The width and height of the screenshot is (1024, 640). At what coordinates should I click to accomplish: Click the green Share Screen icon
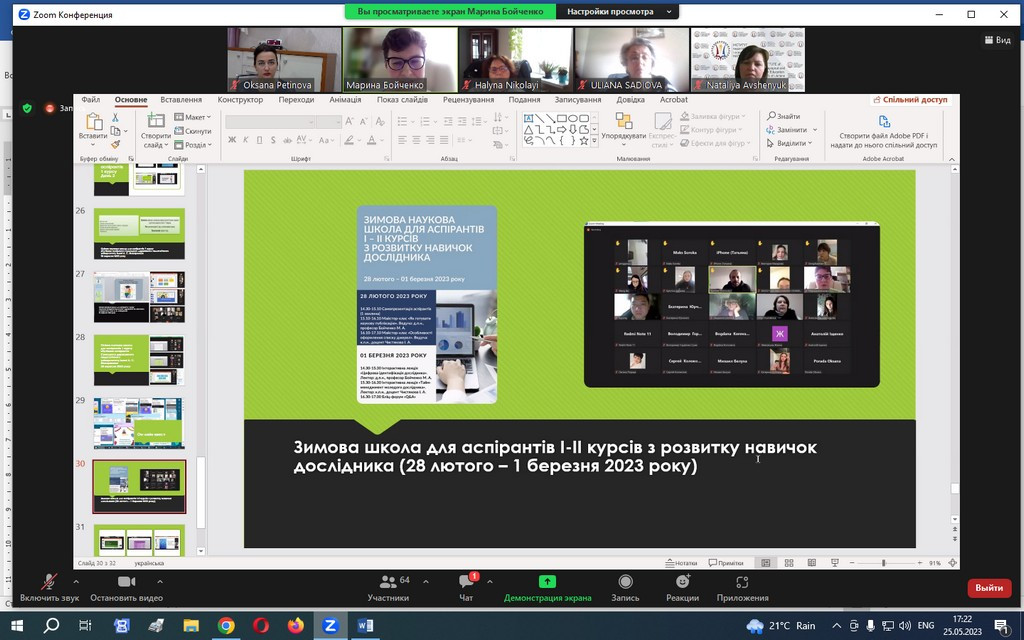tap(547, 586)
